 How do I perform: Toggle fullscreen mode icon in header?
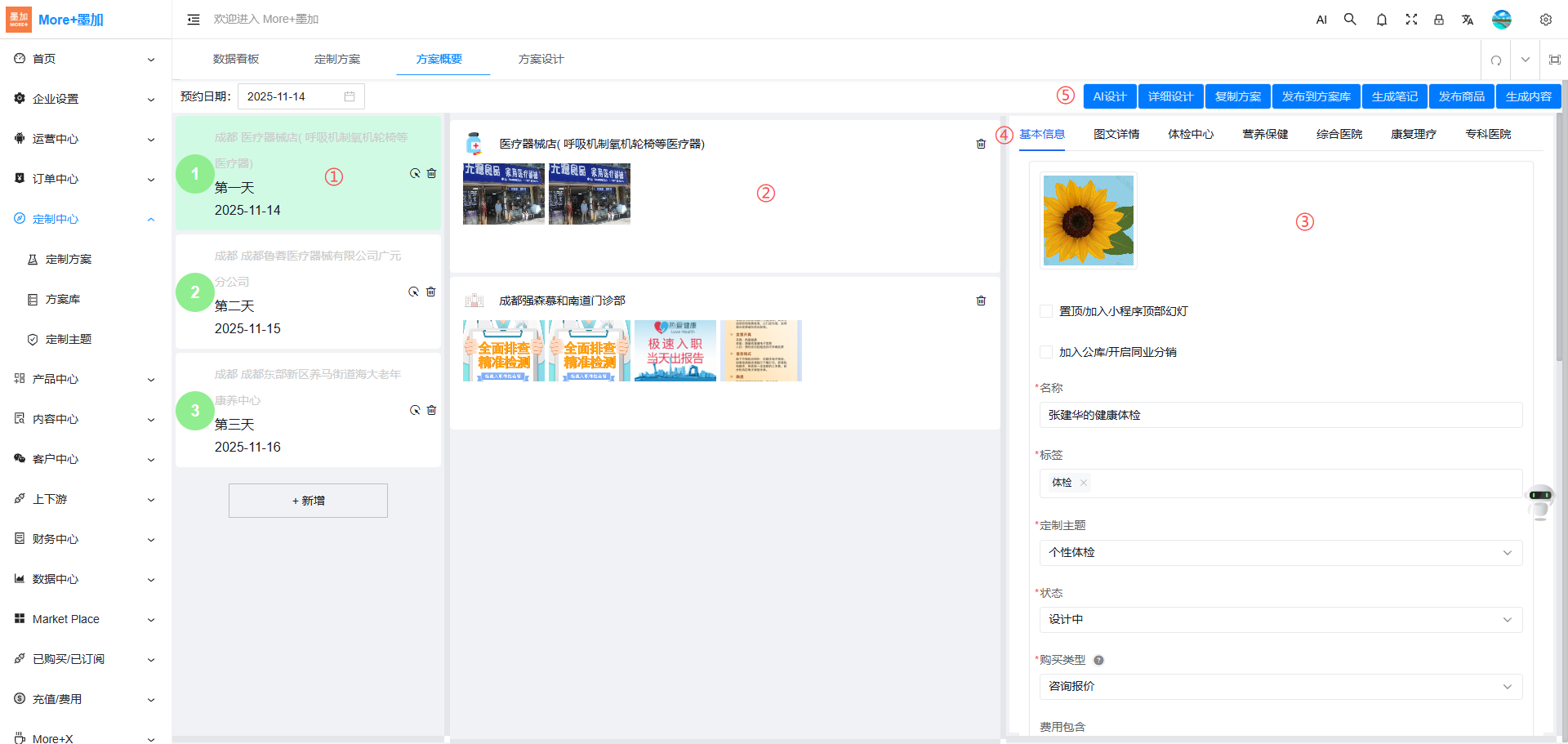pos(1410,20)
